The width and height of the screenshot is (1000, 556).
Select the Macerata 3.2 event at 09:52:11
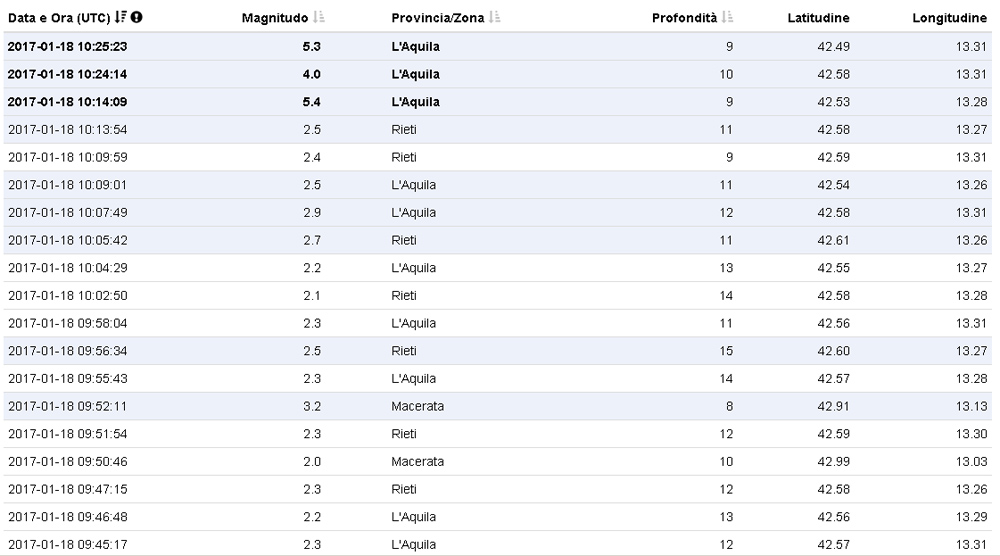tap(497, 406)
